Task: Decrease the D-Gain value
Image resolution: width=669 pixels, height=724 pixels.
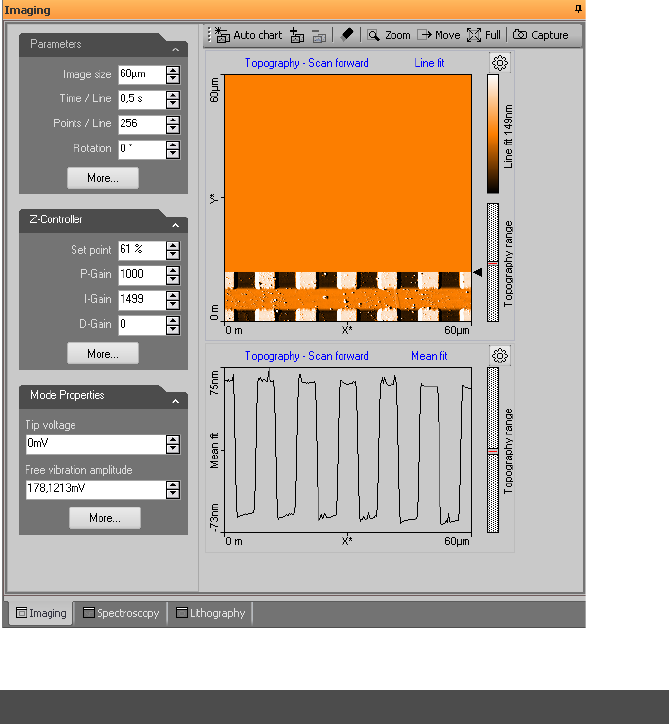Action: (173, 329)
